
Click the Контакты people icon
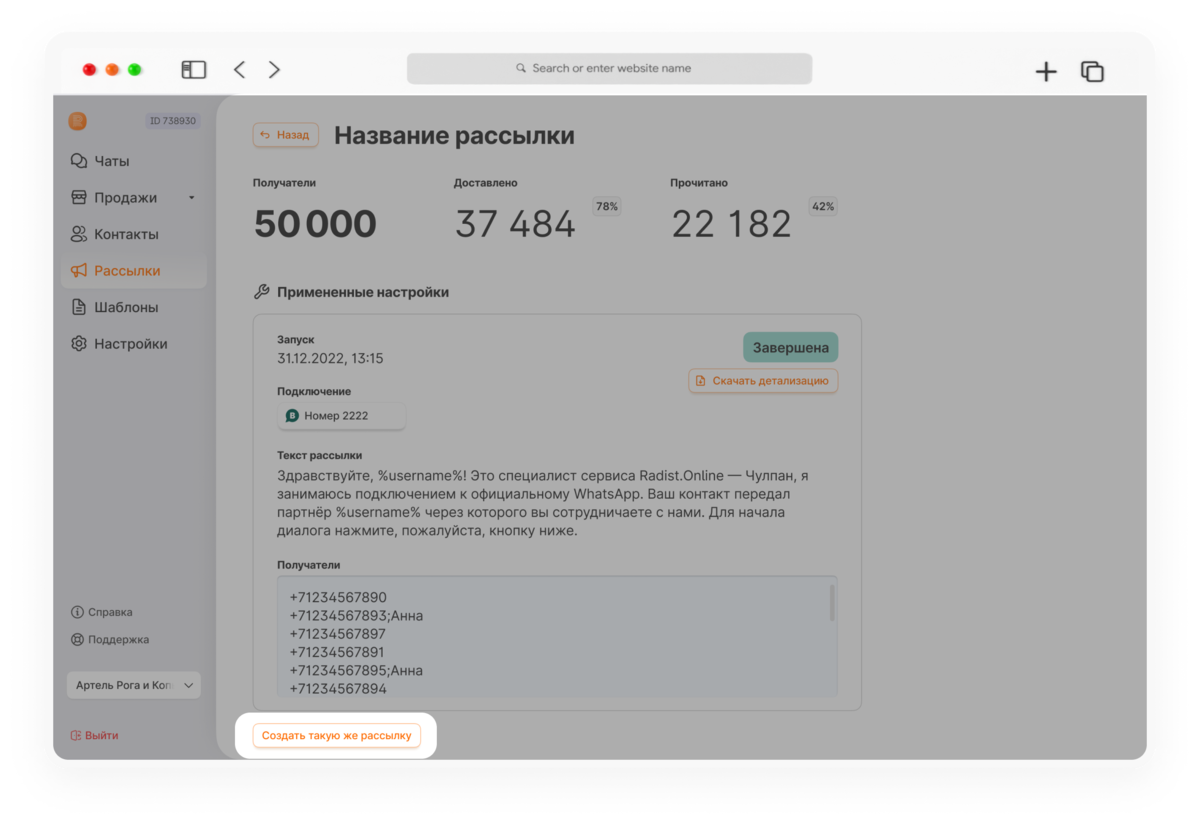click(78, 234)
